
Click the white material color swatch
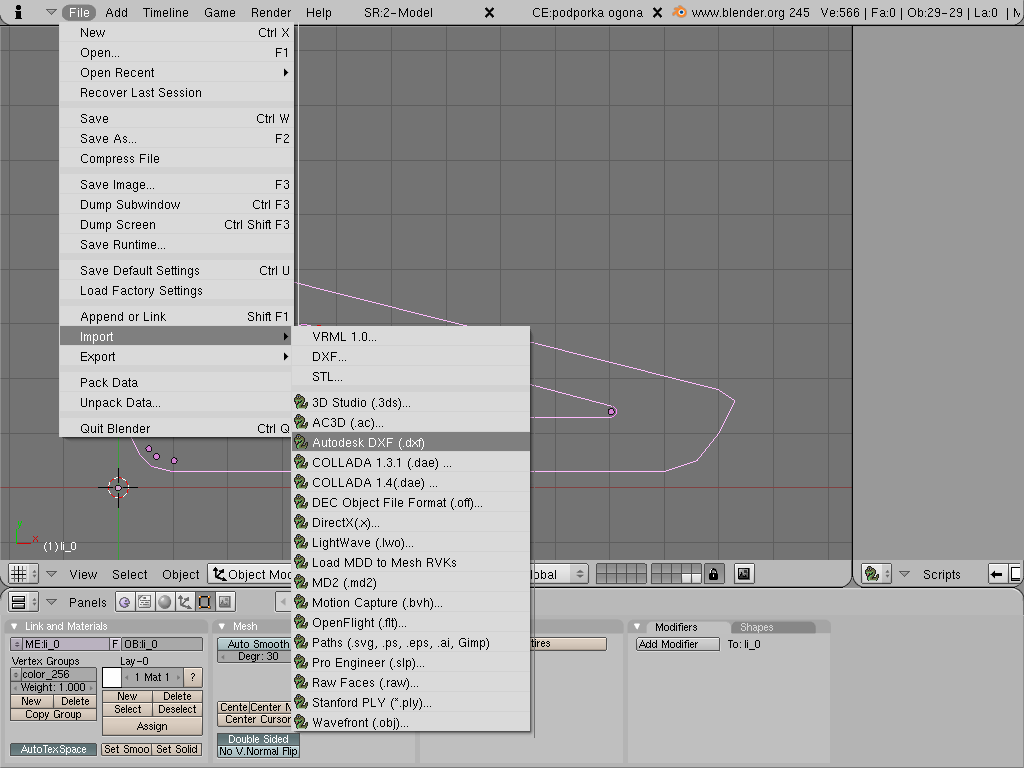coord(112,677)
